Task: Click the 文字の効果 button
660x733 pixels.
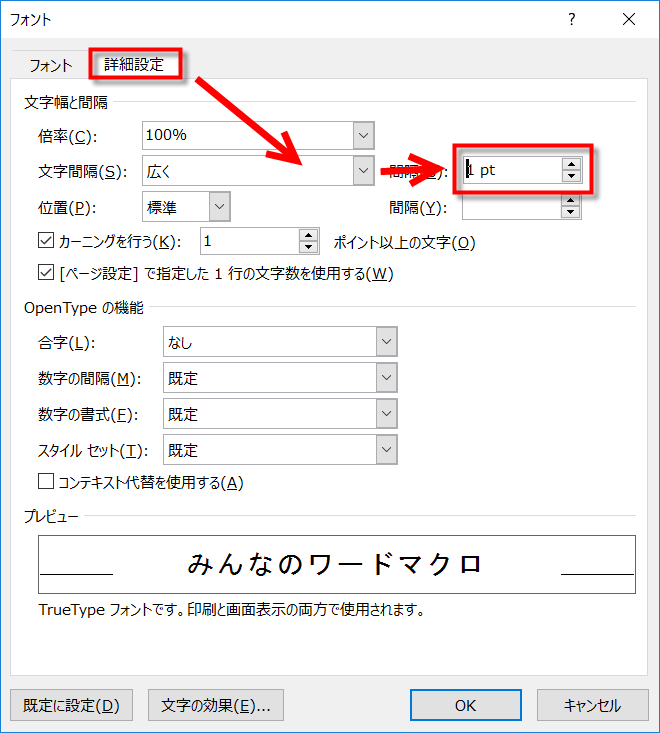Action: tap(216, 705)
